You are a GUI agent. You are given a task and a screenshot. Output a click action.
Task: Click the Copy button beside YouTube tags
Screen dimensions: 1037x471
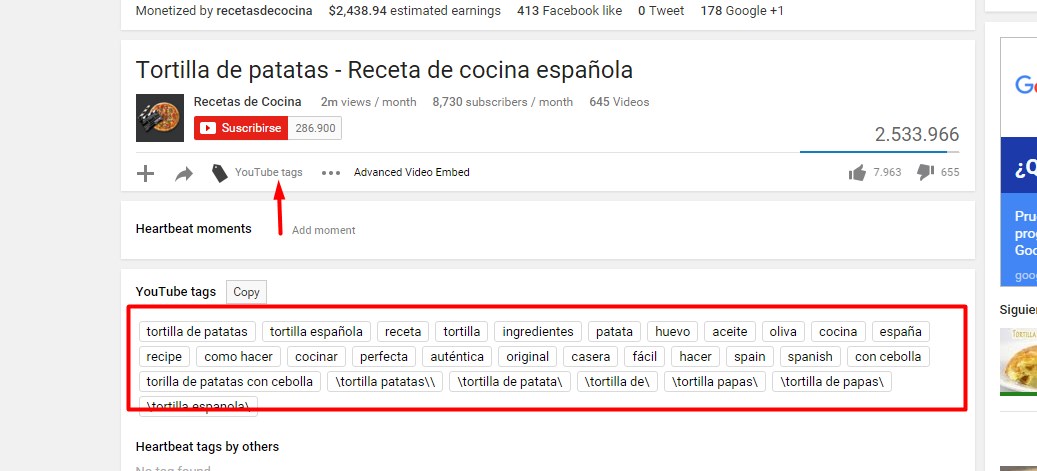click(246, 292)
